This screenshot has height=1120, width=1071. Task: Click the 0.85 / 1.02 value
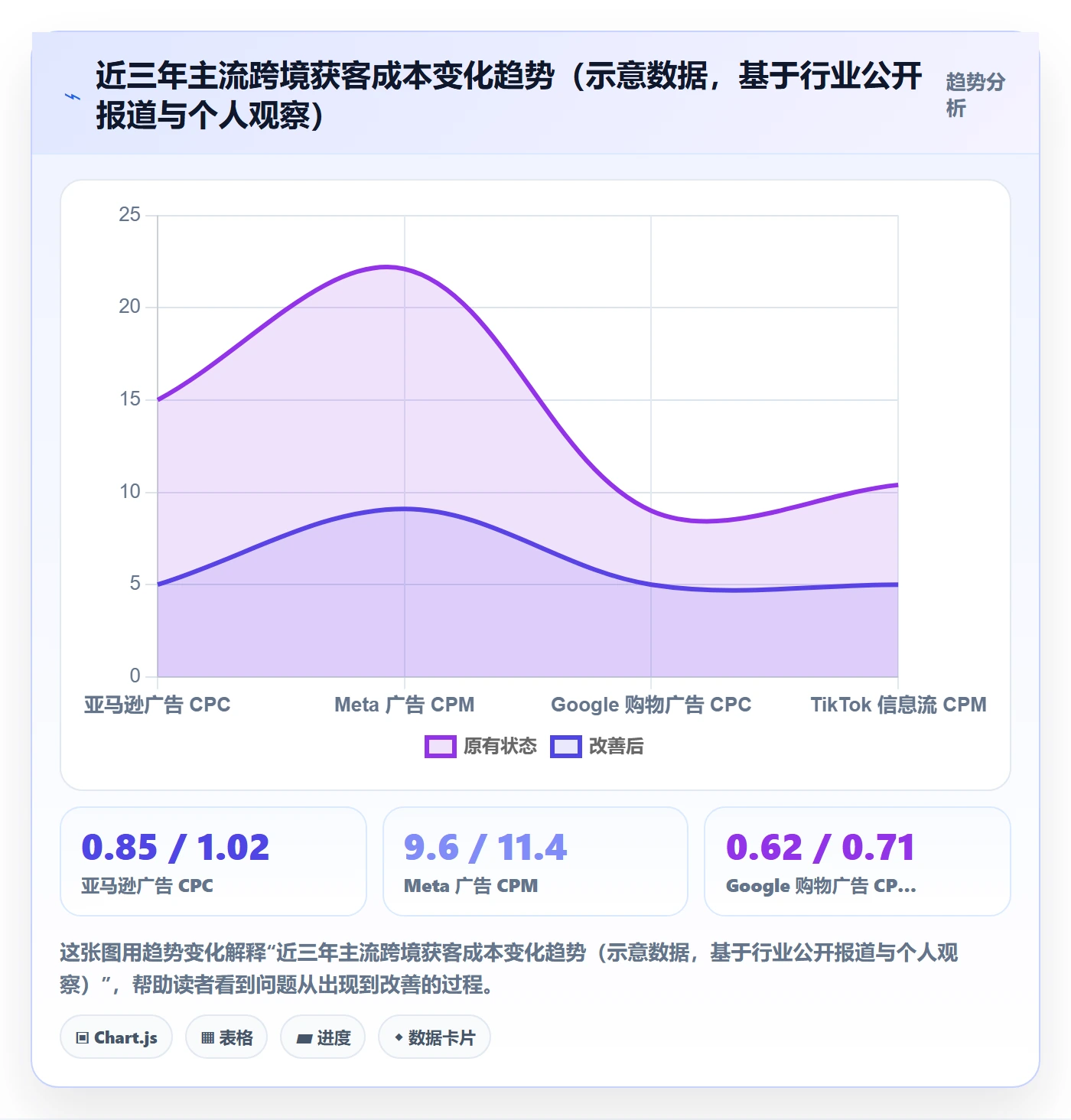pyautogui.click(x=176, y=848)
